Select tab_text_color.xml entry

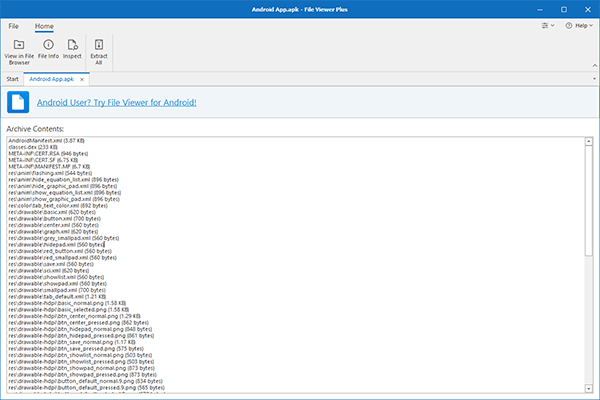pos(58,206)
